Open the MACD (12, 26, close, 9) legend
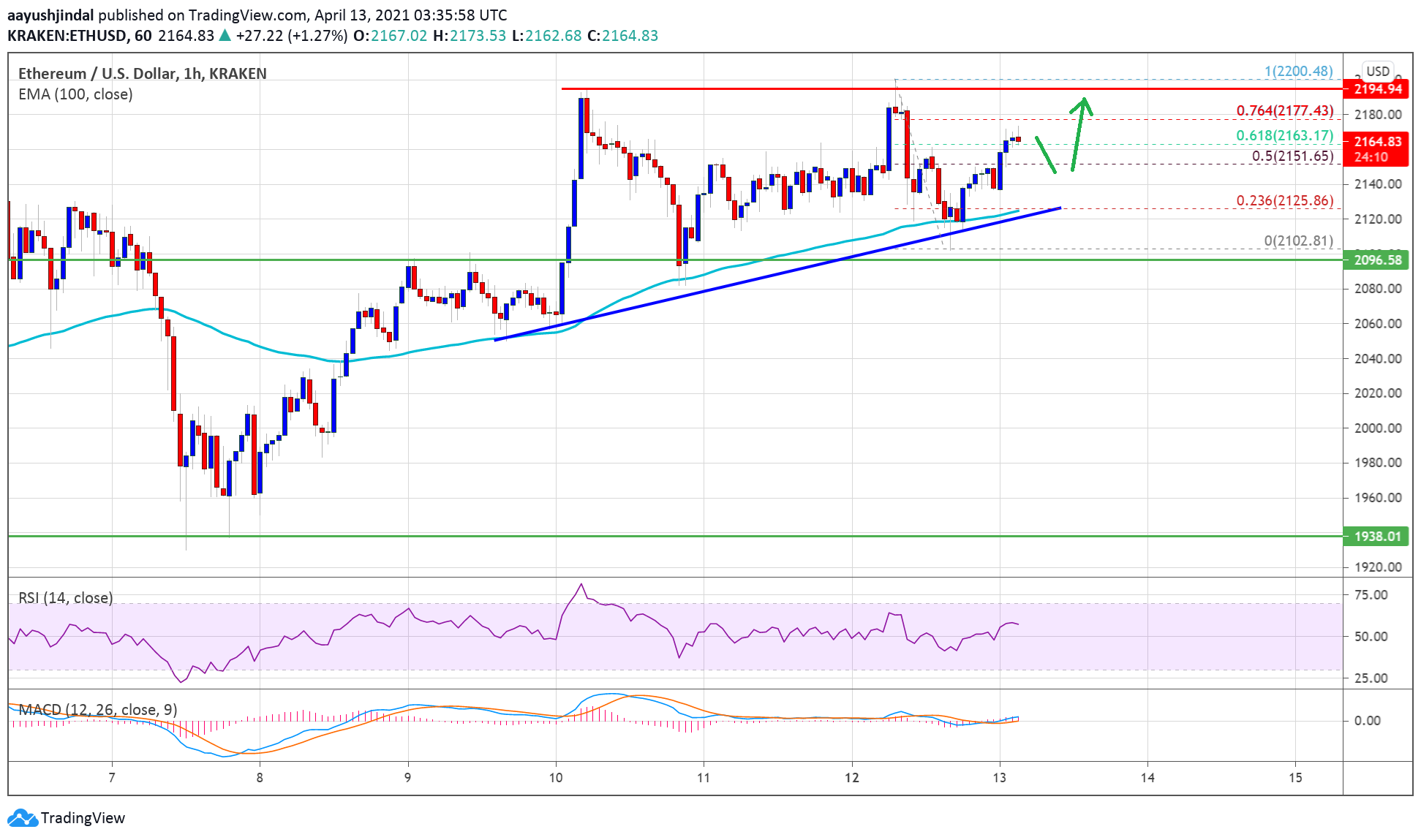Image resolution: width=1421 pixels, height=840 pixels. click(x=97, y=710)
